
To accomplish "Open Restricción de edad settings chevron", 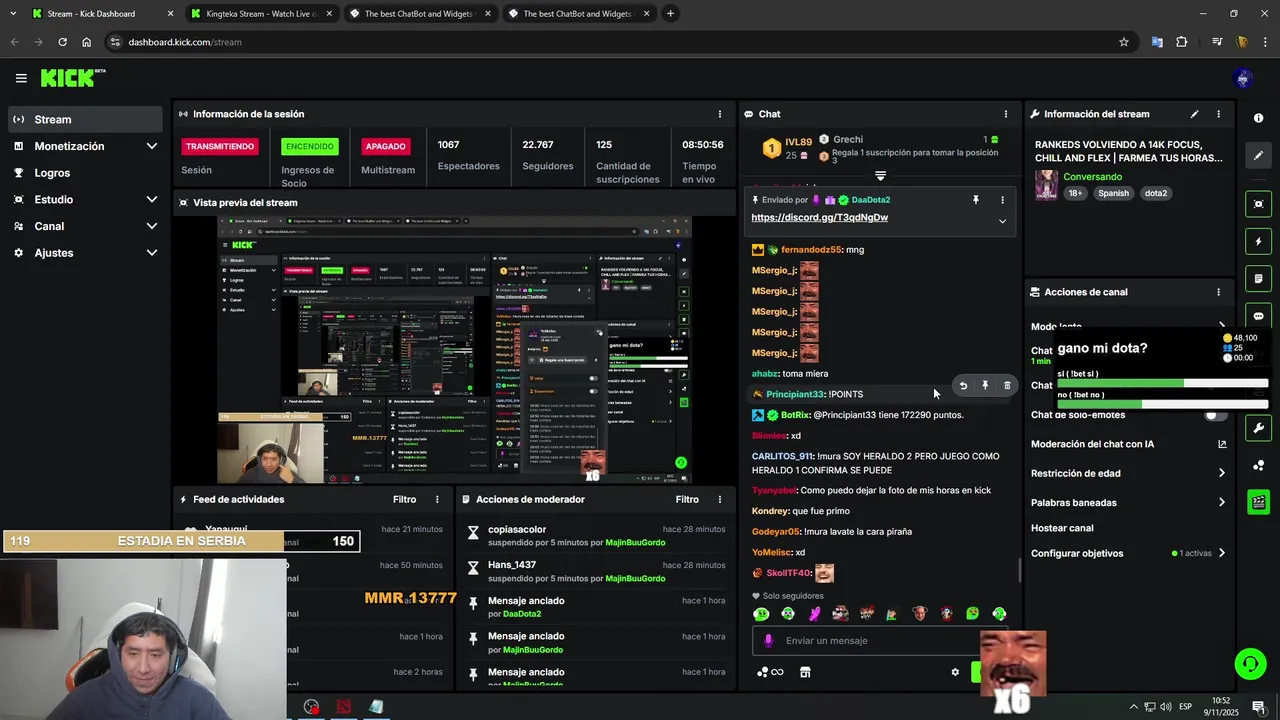I will 1222,473.
